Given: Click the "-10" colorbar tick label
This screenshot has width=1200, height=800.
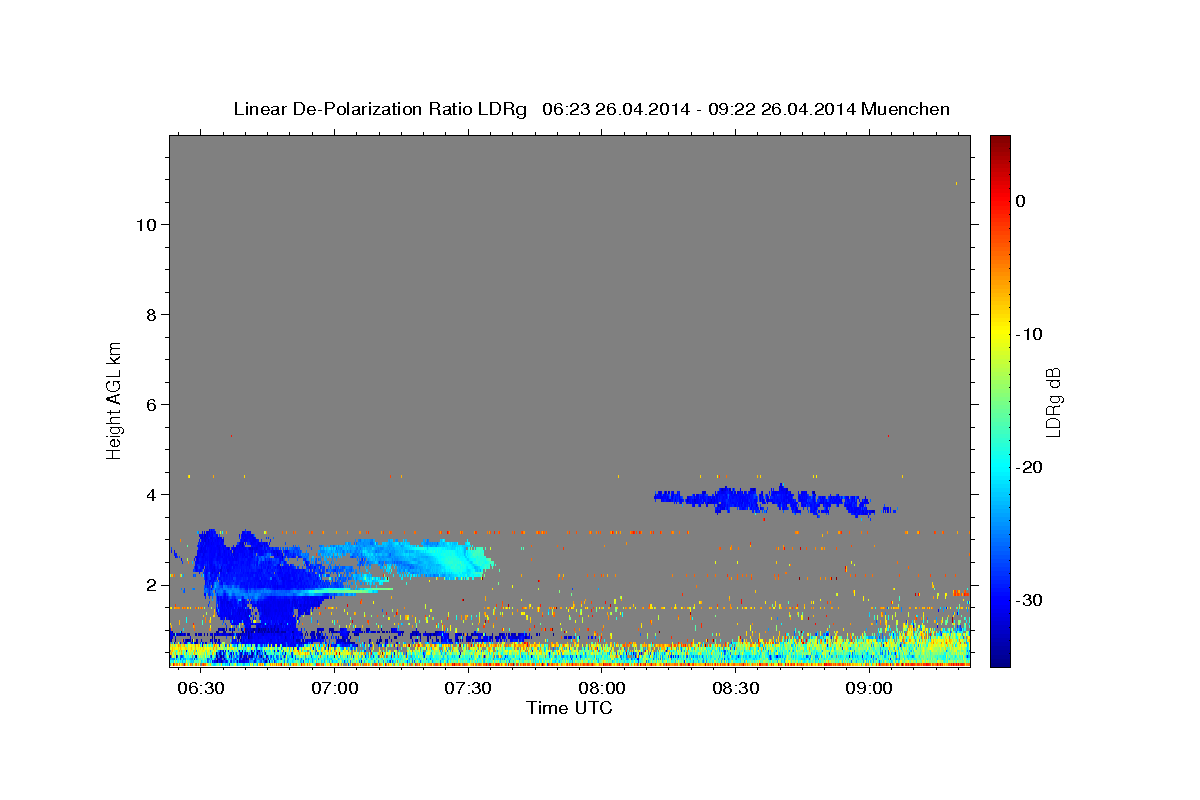Looking at the screenshot, I should click(1030, 334).
